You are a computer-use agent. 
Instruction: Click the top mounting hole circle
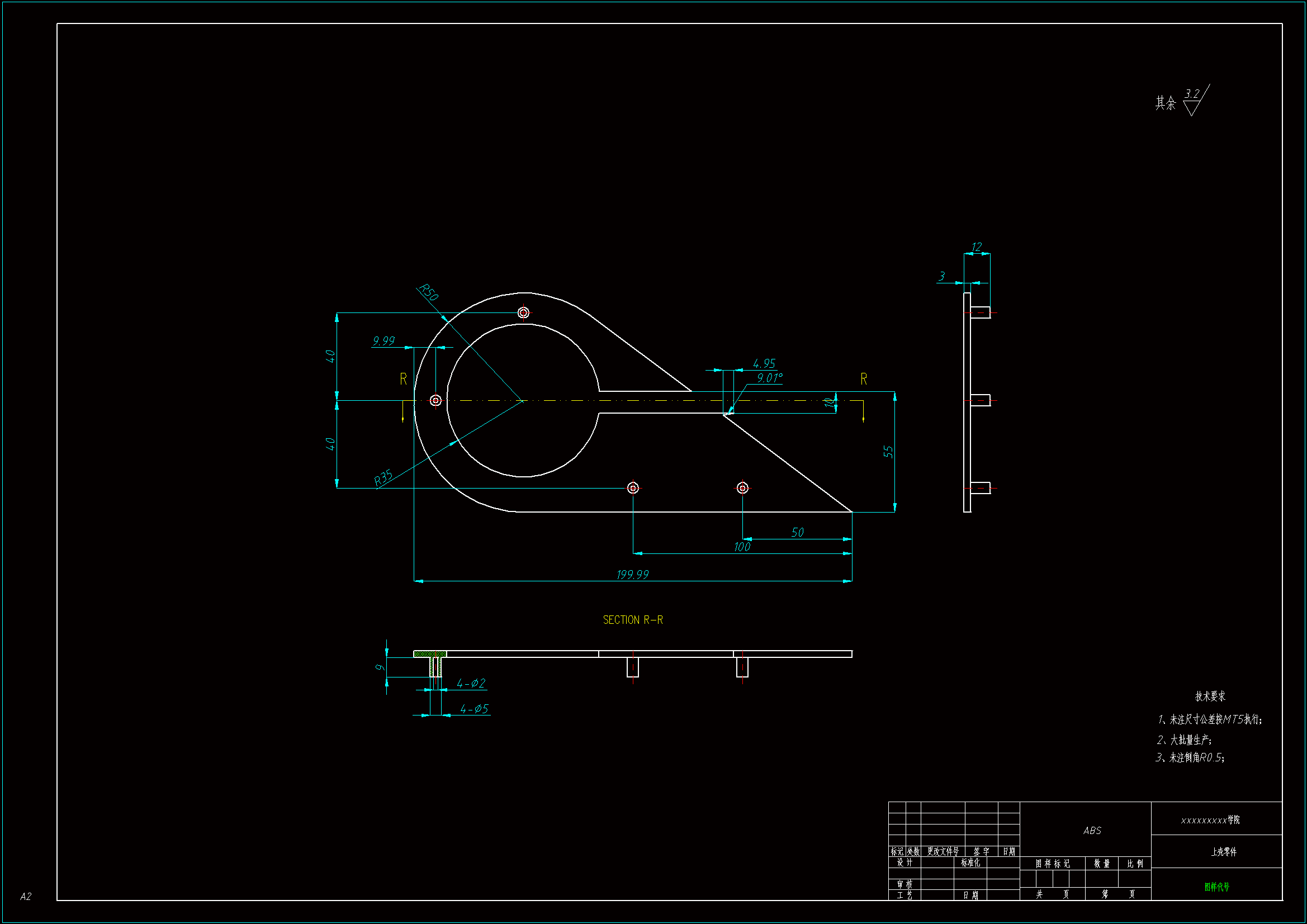coord(523,312)
